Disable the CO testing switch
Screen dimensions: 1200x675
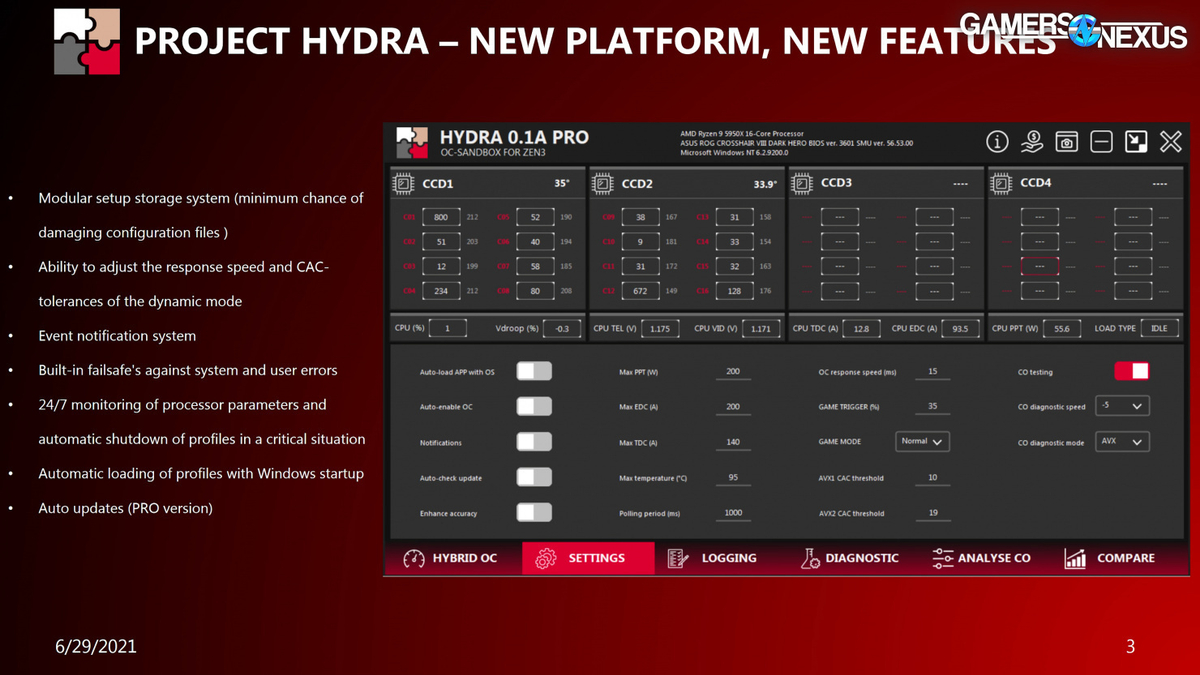1132,371
